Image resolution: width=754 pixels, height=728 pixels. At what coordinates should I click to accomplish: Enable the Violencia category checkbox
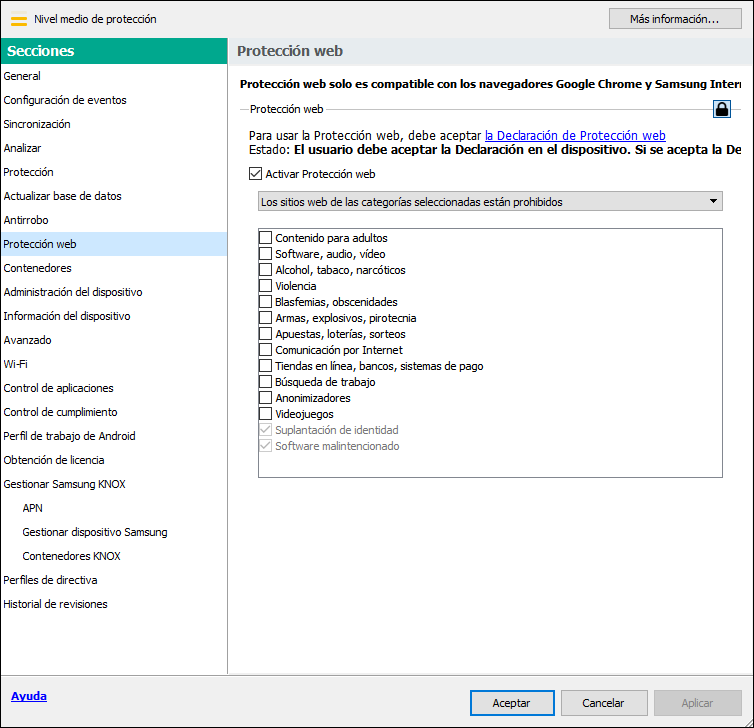point(266,286)
